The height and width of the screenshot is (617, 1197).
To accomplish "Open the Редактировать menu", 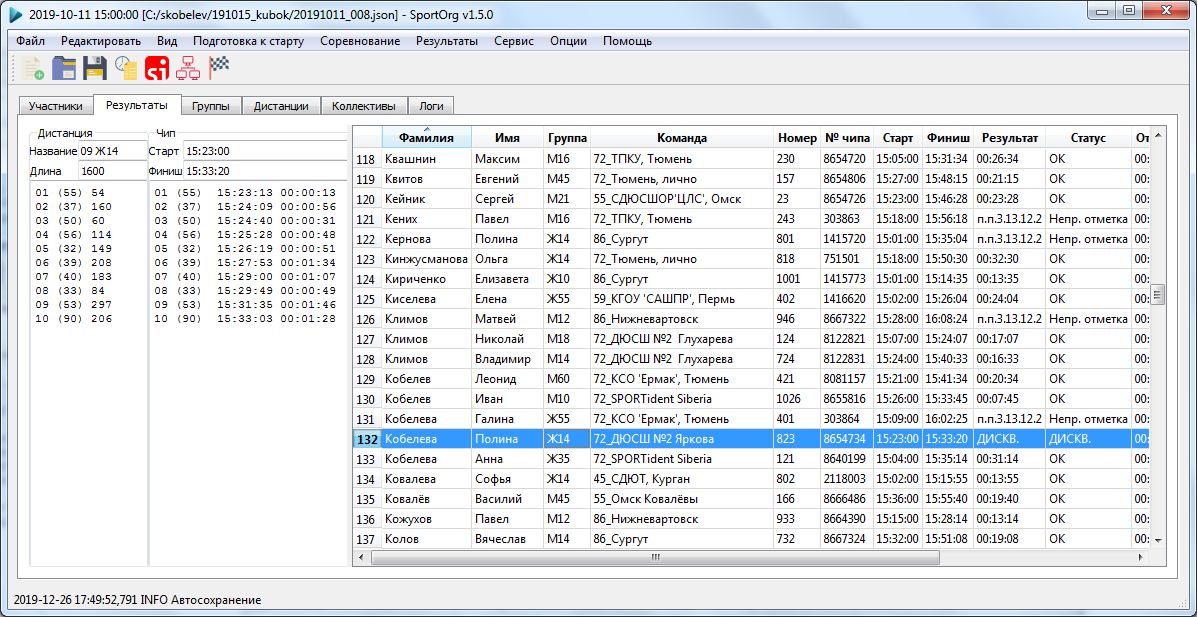I will (101, 41).
